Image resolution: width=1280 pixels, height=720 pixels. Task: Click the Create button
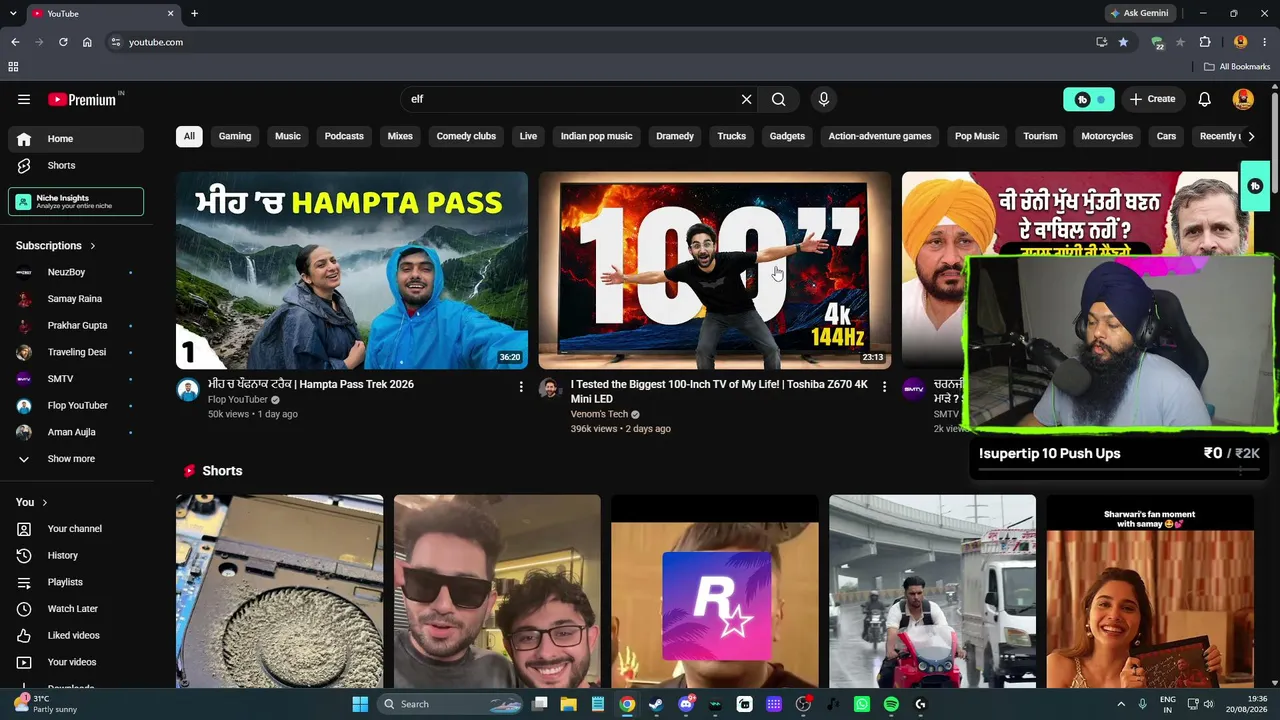click(1152, 99)
